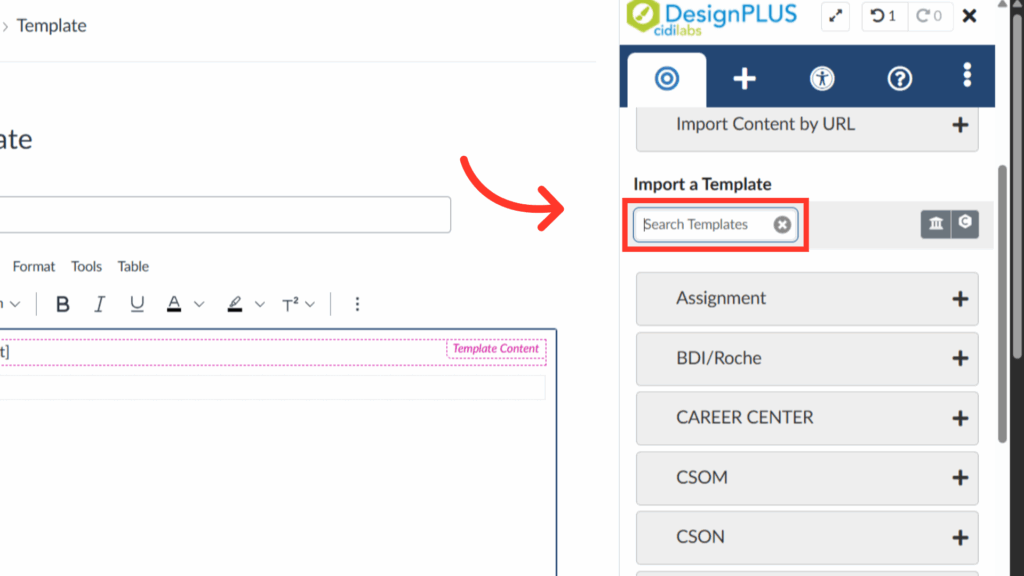The height and width of the screenshot is (576, 1024).
Task: Click inside the Search Templates field
Action: coord(707,224)
